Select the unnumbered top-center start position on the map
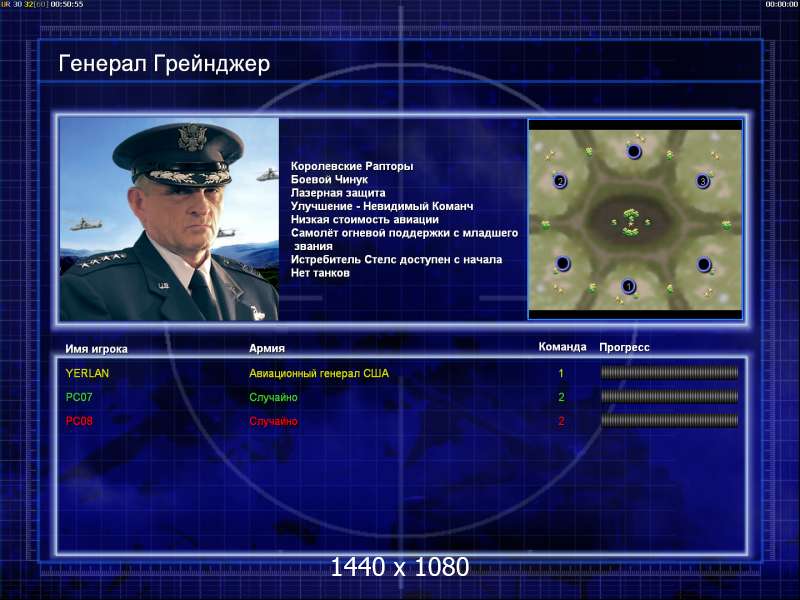The width and height of the screenshot is (800, 600). pos(634,152)
